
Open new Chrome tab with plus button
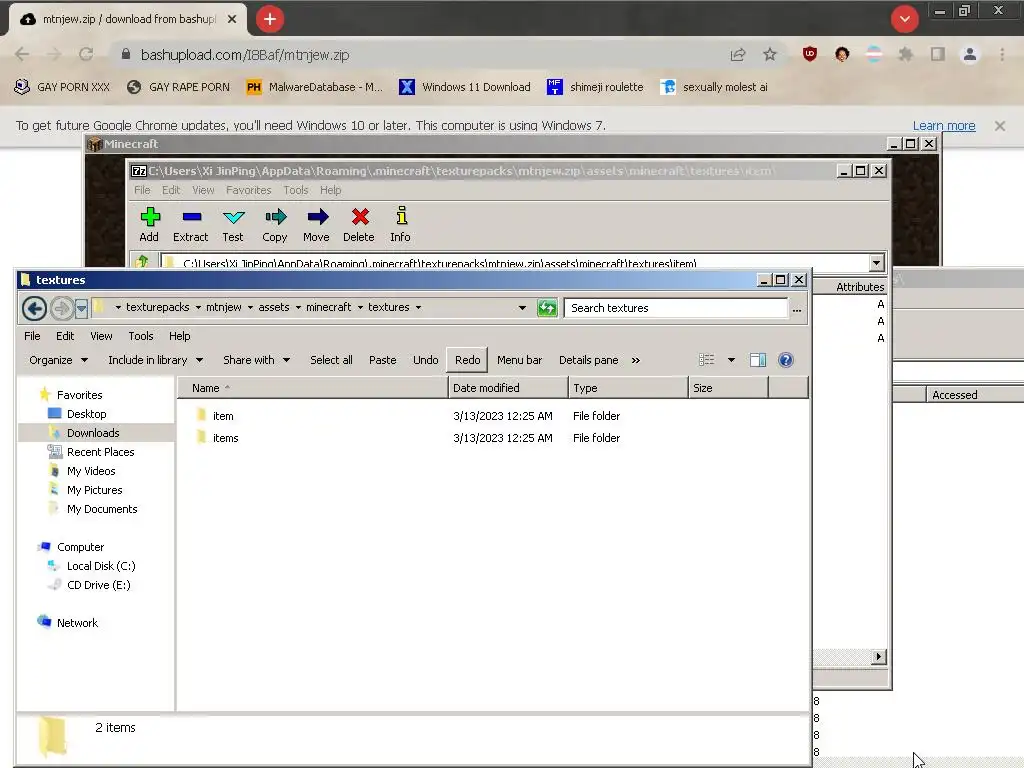pos(270,19)
